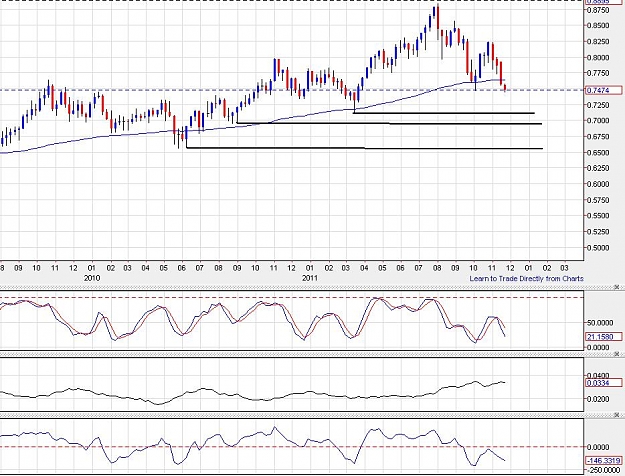Image resolution: width=625 pixels, height=476 pixels.
Task: Click the -250.0000 scale label in bottom panel
Action: 603,470
